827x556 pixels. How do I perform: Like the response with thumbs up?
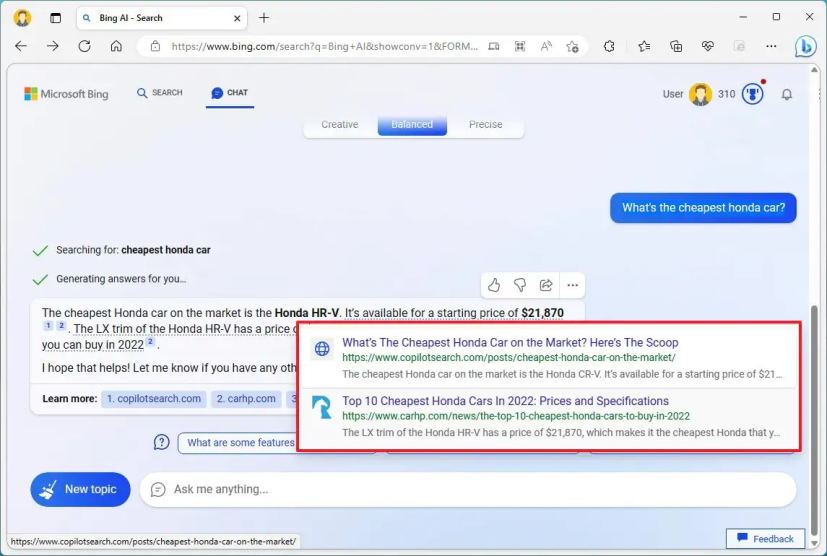point(494,285)
